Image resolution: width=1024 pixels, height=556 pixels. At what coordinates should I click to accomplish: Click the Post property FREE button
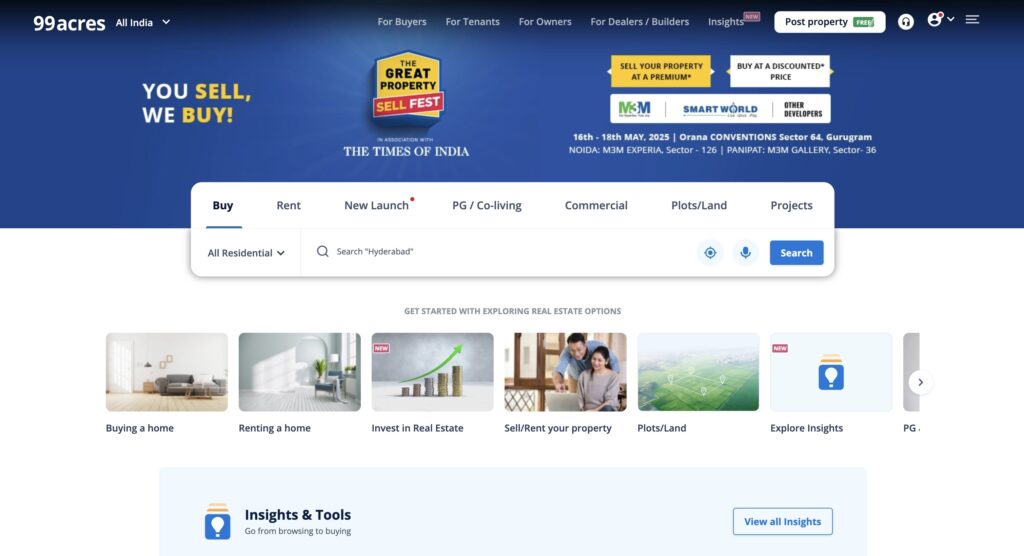tap(829, 22)
